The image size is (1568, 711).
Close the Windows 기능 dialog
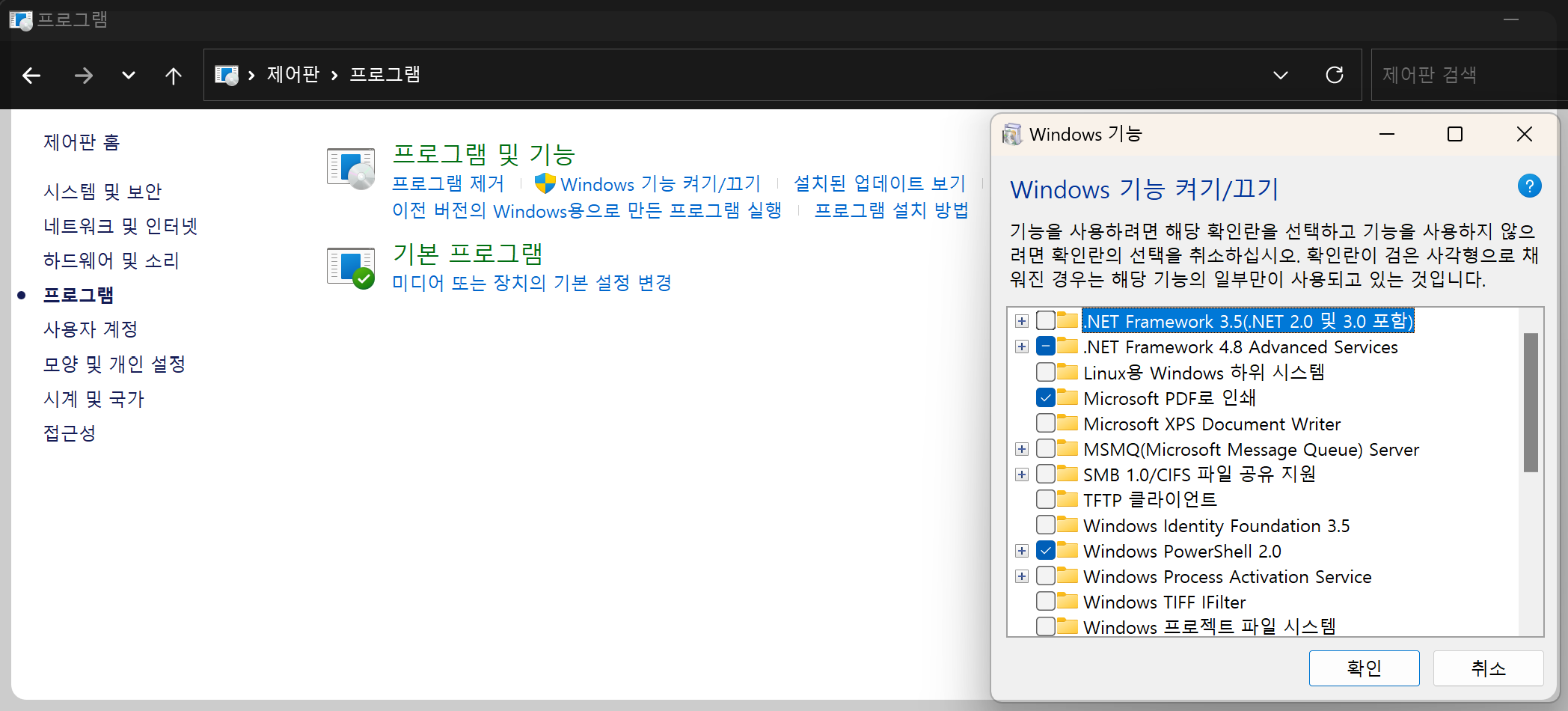click(x=1525, y=135)
